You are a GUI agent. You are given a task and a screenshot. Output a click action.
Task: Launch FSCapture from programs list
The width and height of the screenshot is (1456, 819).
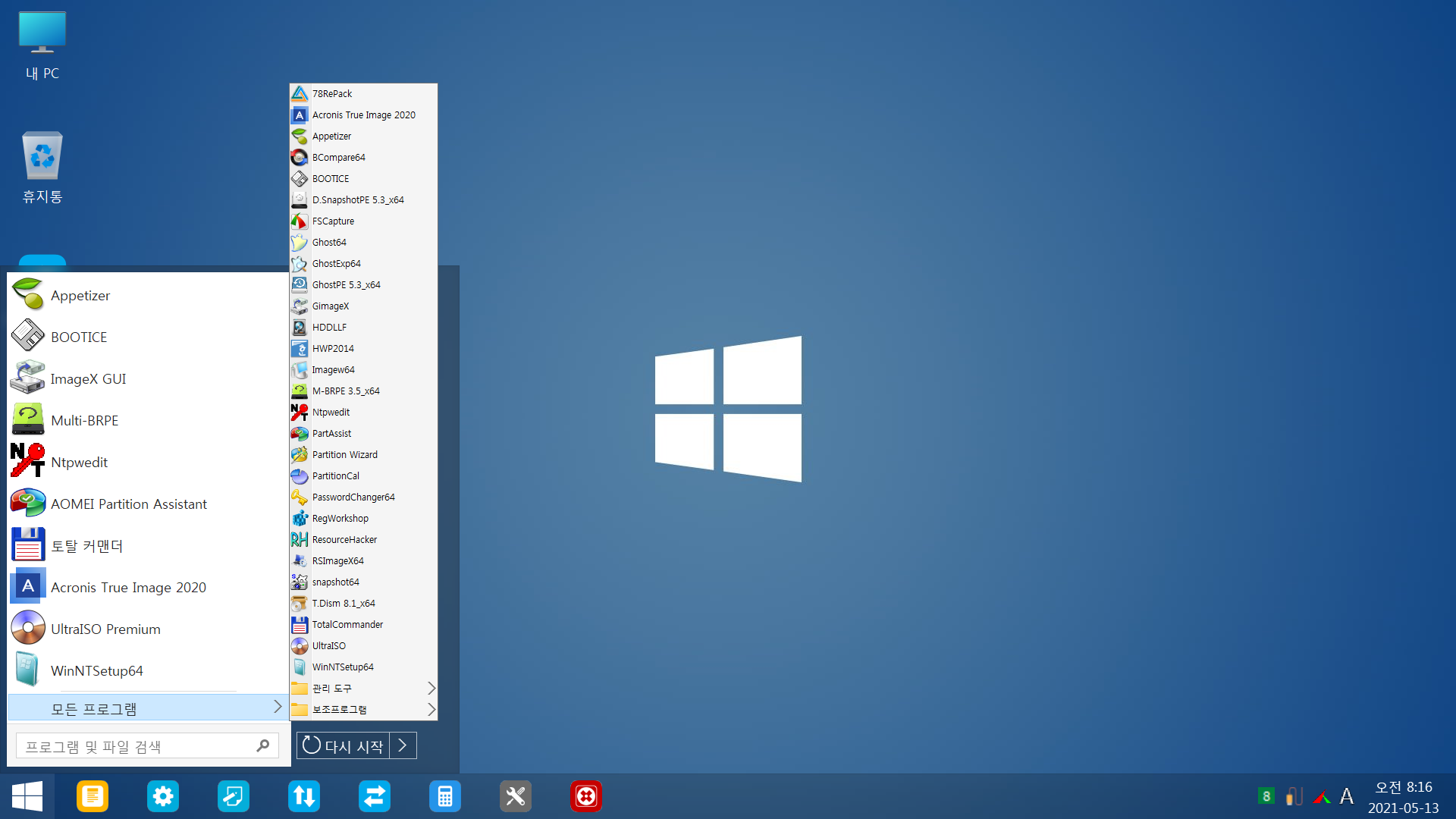pyautogui.click(x=363, y=221)
